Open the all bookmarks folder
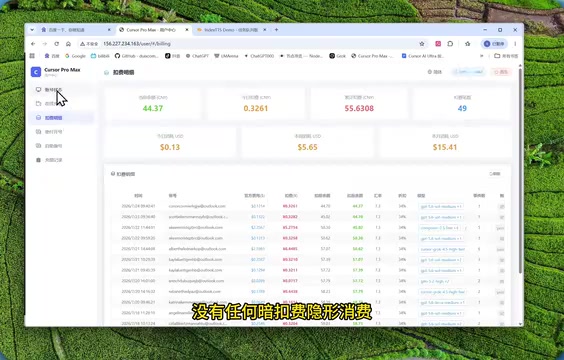 (x=506, y=56)
